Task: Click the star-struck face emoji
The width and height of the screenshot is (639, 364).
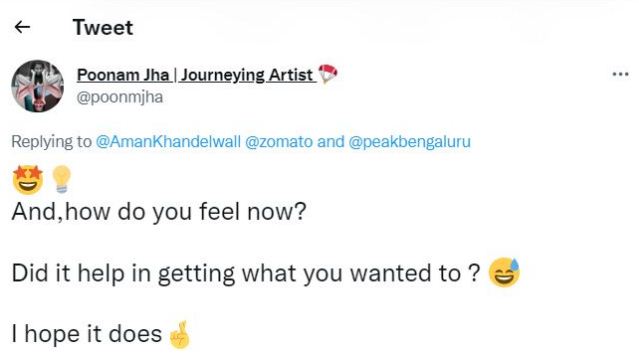Action: coord(28,180)
